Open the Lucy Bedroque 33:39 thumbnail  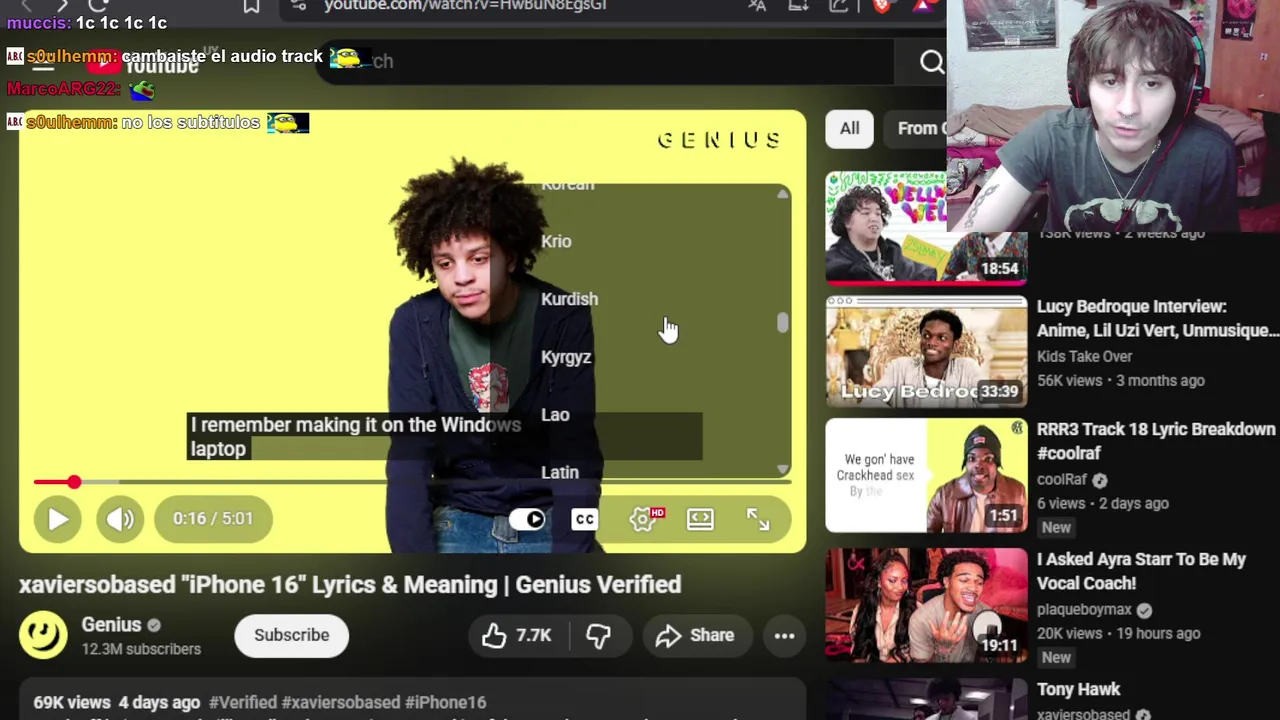tap(926, 351)
